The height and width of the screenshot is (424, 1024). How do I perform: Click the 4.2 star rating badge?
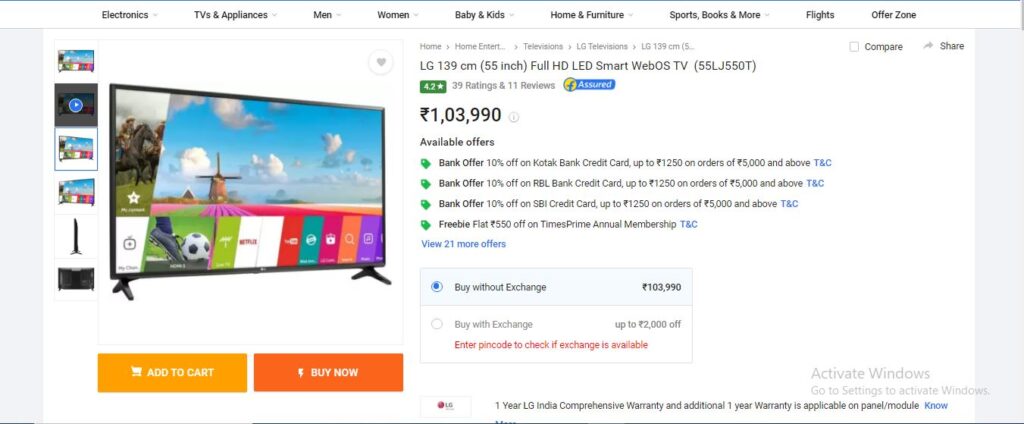pos(433,86)
